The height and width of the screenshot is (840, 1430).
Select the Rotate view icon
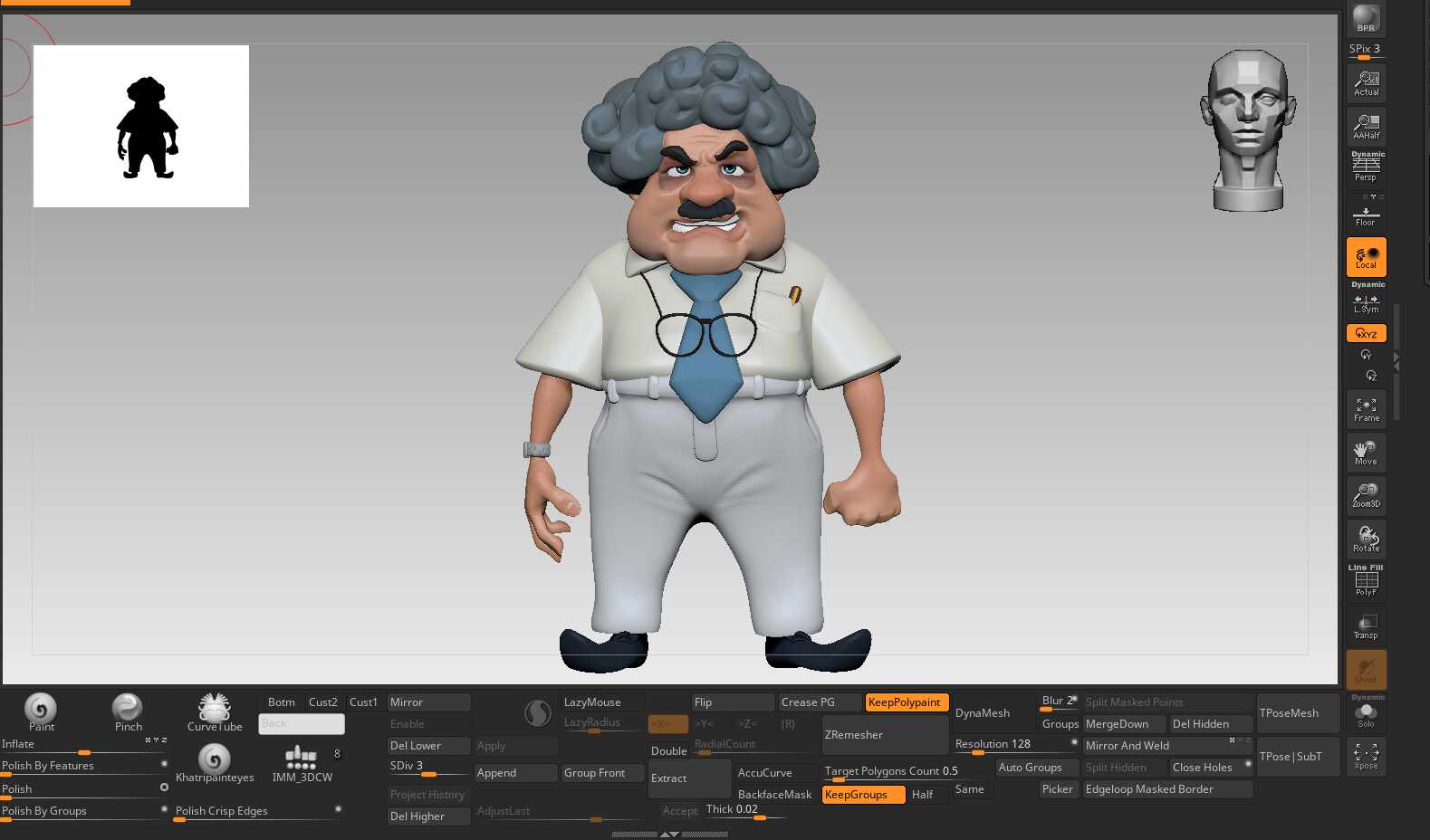point(1366,539)
